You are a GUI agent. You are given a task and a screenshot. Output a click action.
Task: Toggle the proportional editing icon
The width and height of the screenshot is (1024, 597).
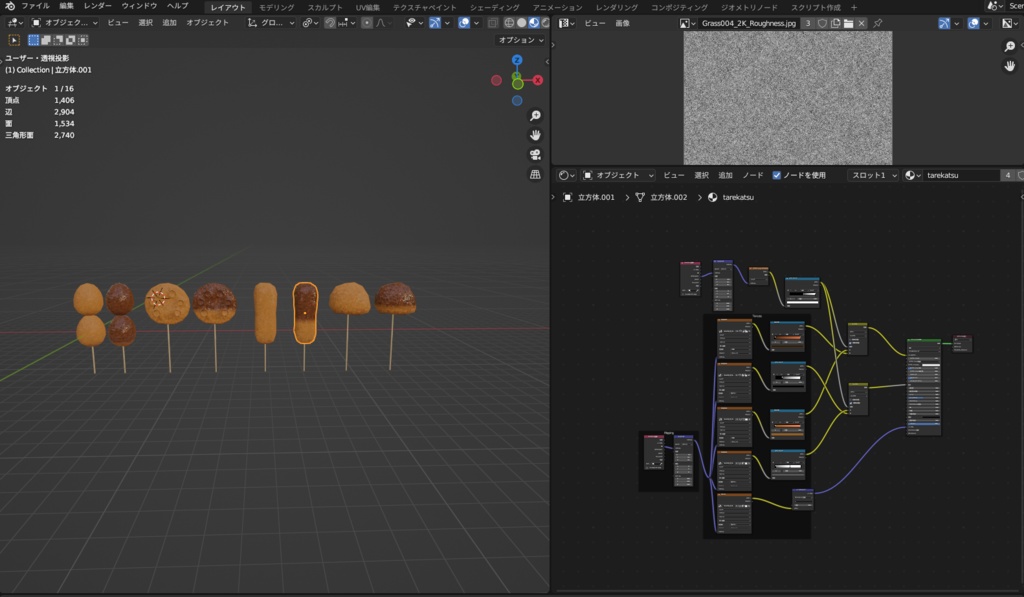point(366,25)
